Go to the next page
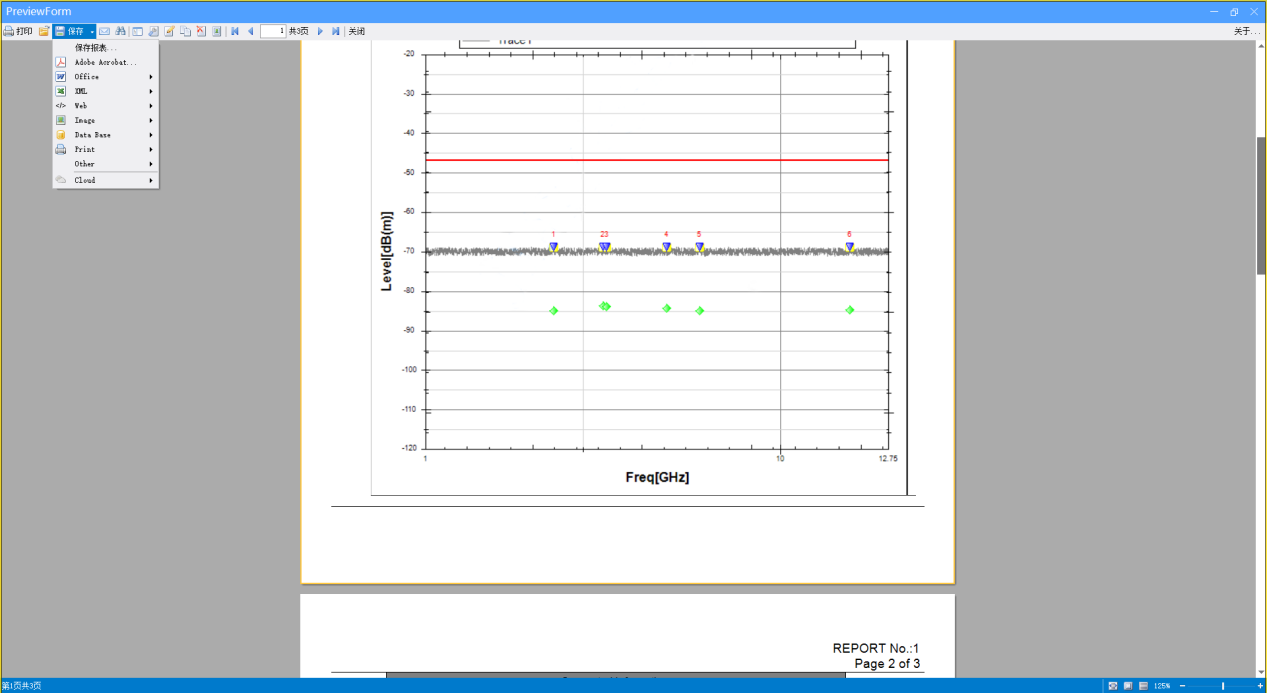This screenshot has width=1267, height=693. [x=320, y=31]
